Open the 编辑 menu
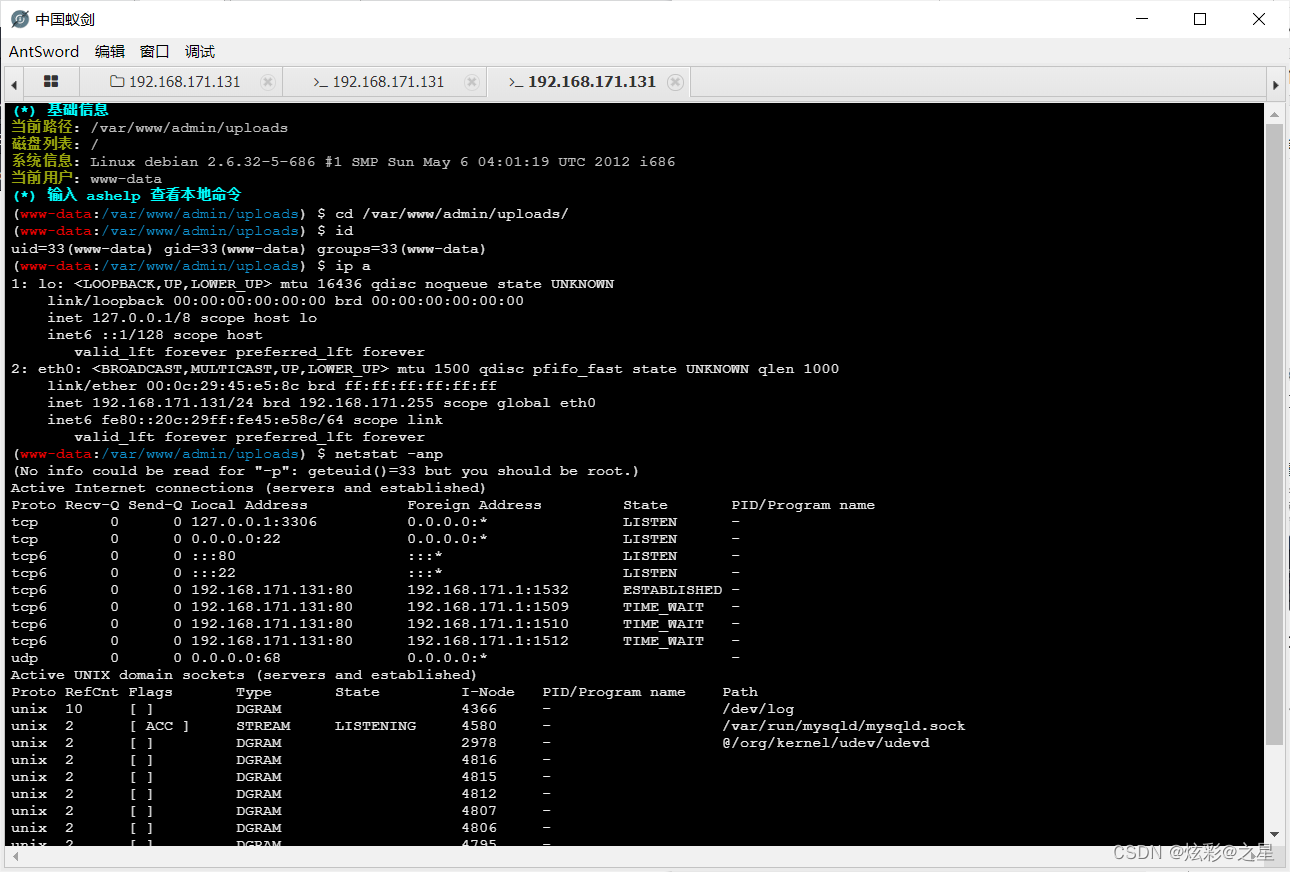 pos(110,52)
